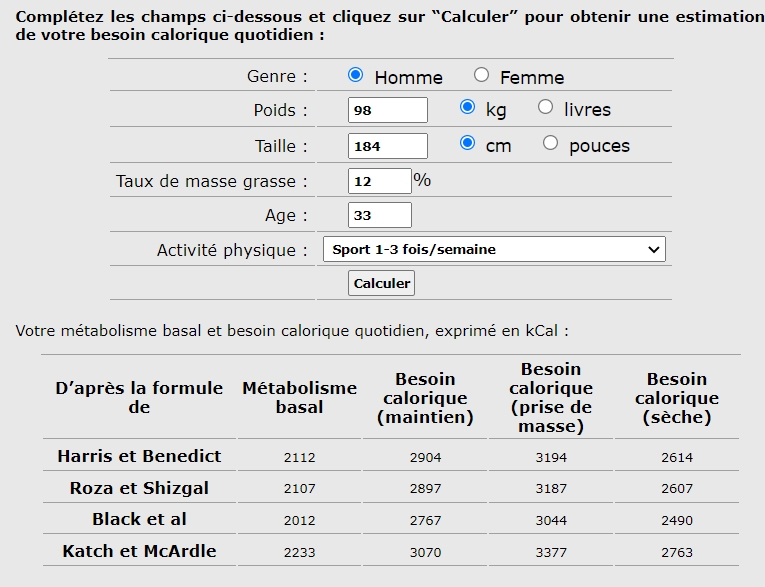Image resolution: width=765 pixels, height=587 pixels.
Task: Select the Femme gender radio button
Action: pyautogui.click(x=482, y=75)
